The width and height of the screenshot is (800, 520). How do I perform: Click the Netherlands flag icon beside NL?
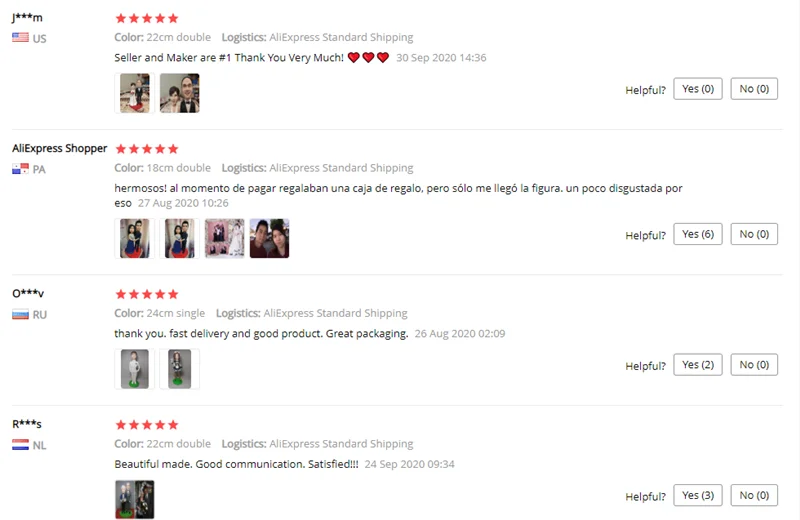(20, 445)
